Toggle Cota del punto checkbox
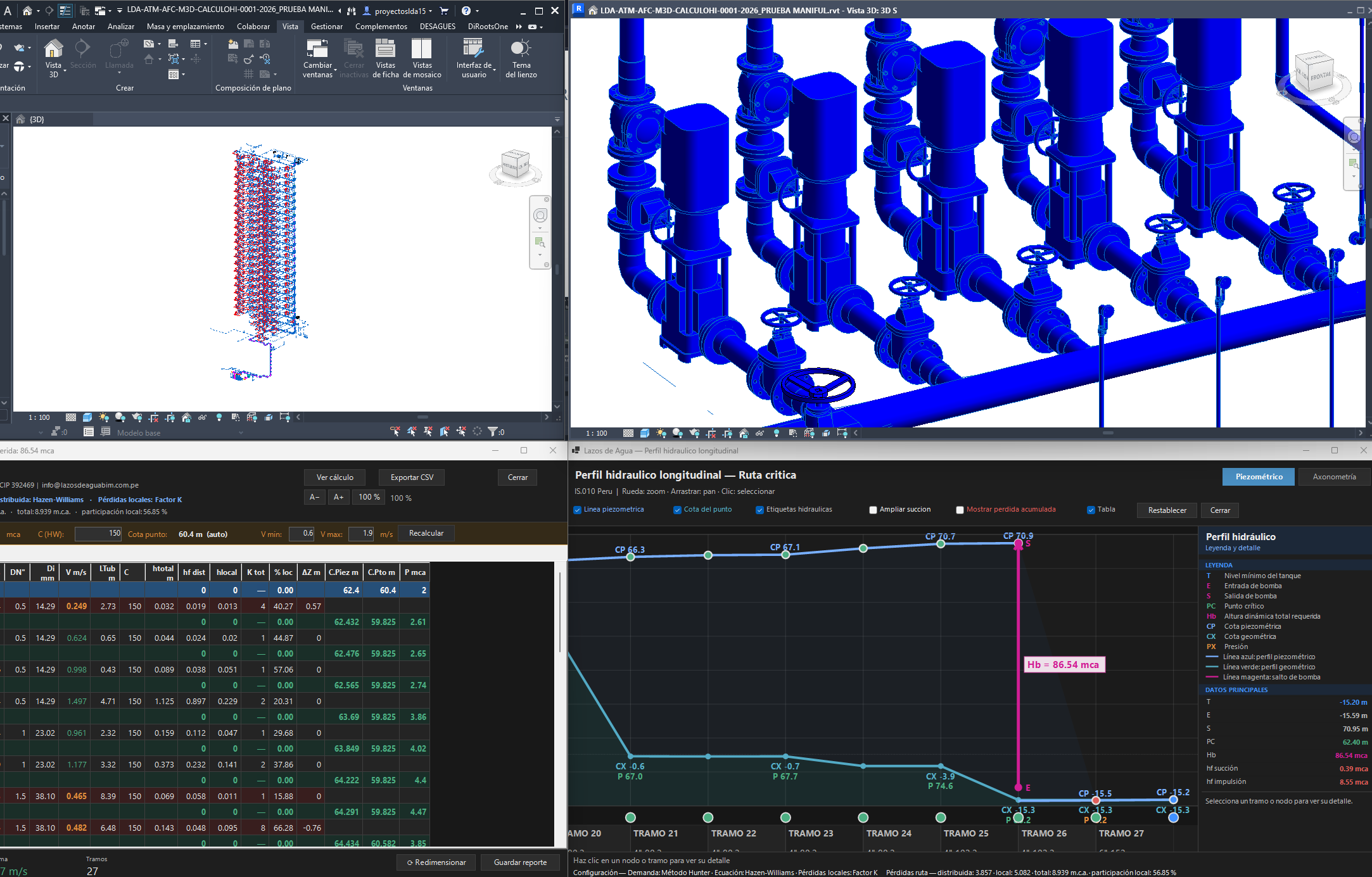The width and height of the screenshot is (1372, 877). point(677,510)
